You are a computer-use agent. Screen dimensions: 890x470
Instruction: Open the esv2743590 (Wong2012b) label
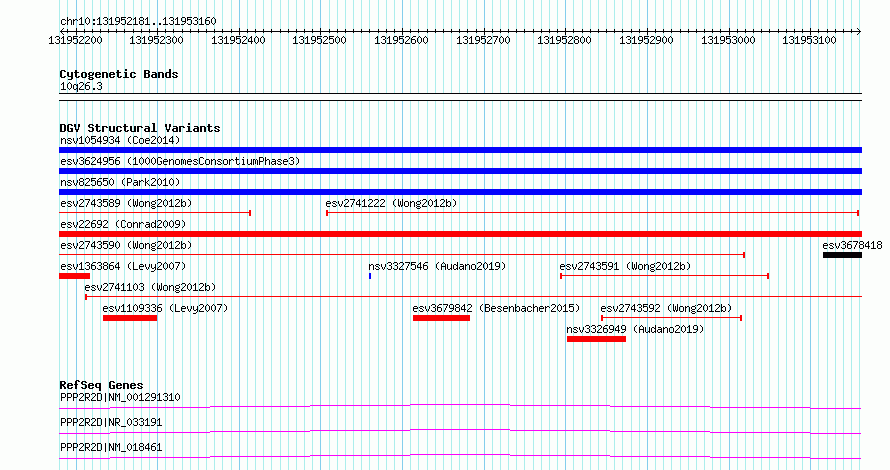tap(126, 245)
